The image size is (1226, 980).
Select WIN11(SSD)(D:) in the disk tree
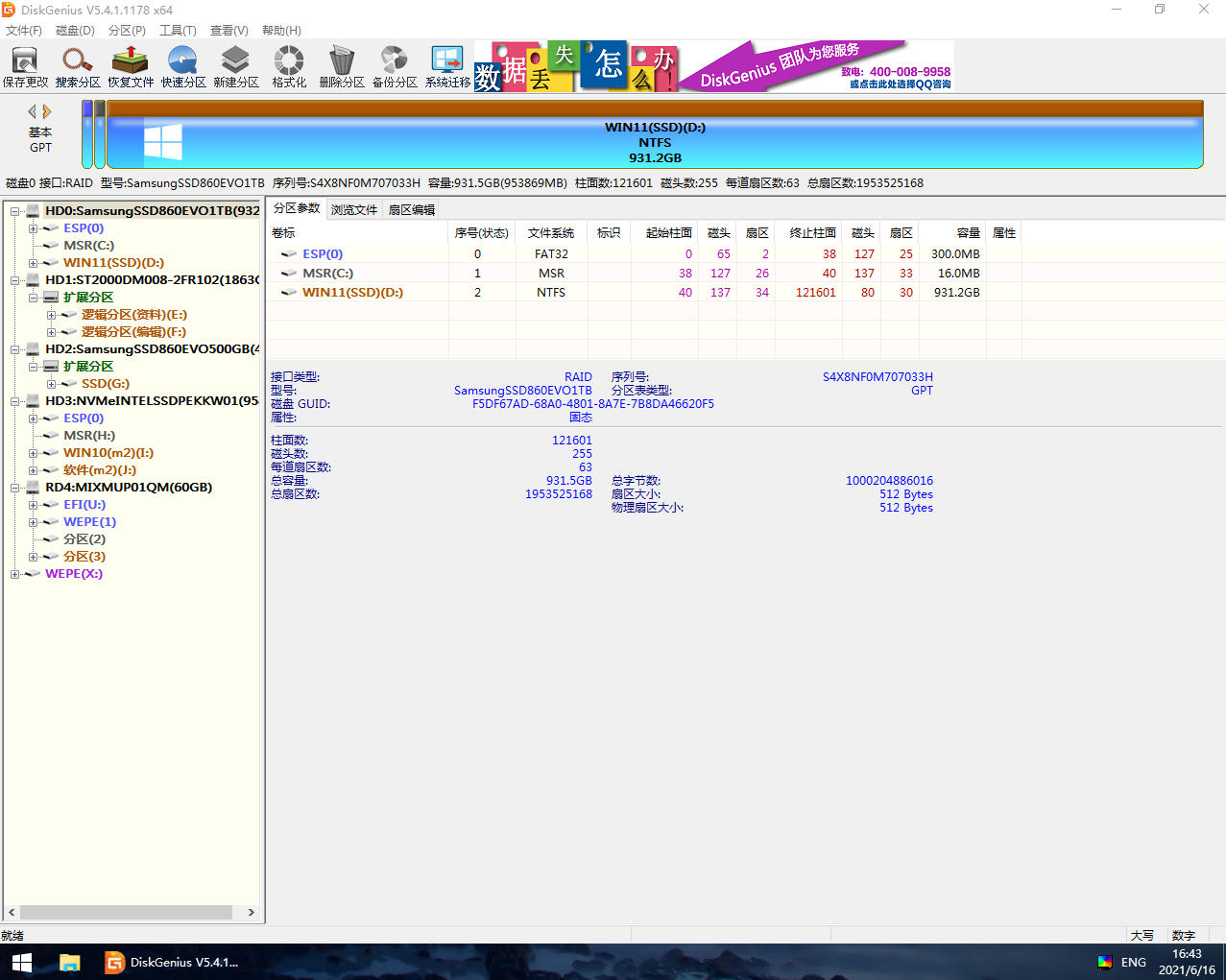pyautogui.click(x=113, y=262)
